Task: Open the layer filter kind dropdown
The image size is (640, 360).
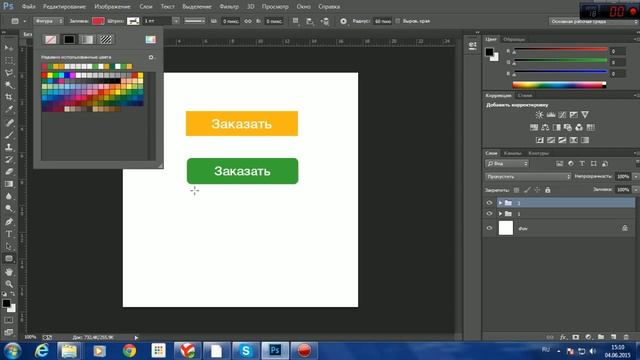Action: click(507, 164)
